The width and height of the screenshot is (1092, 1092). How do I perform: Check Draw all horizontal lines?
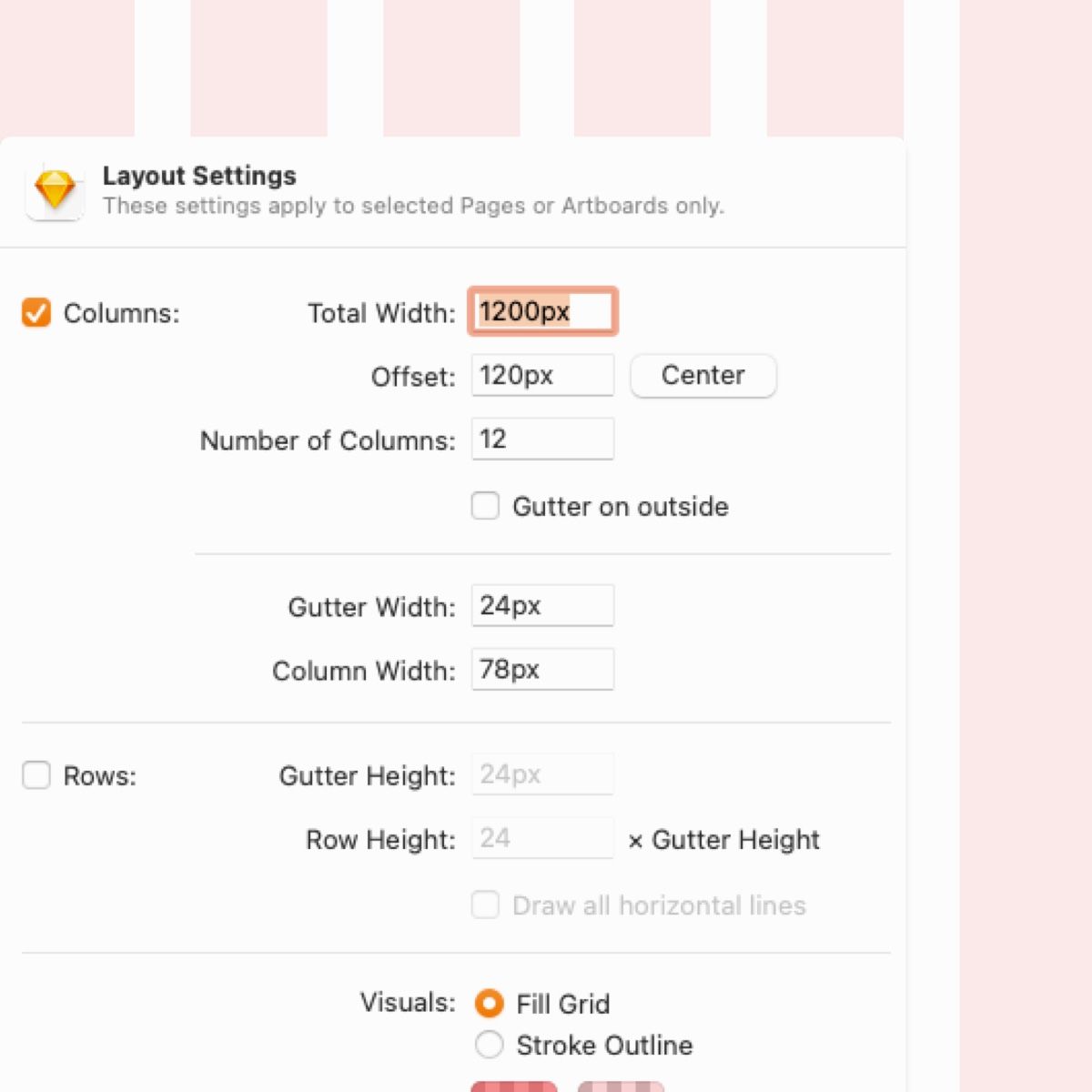485,905
